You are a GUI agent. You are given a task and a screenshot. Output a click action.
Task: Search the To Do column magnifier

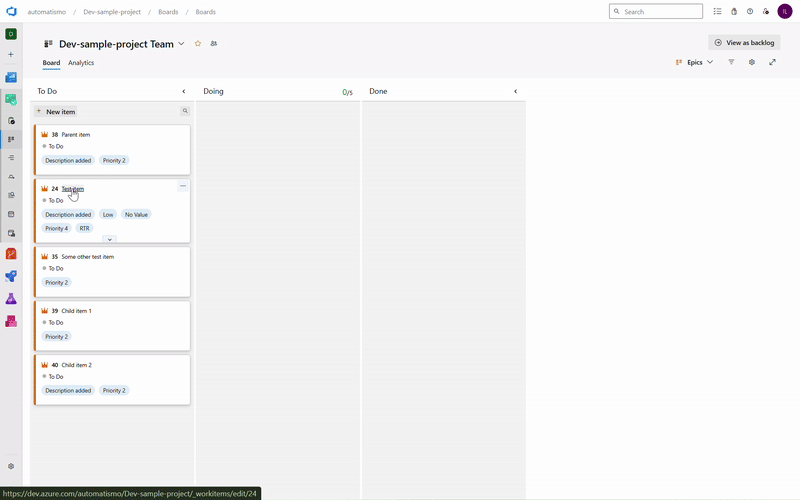tap(185, 111)
